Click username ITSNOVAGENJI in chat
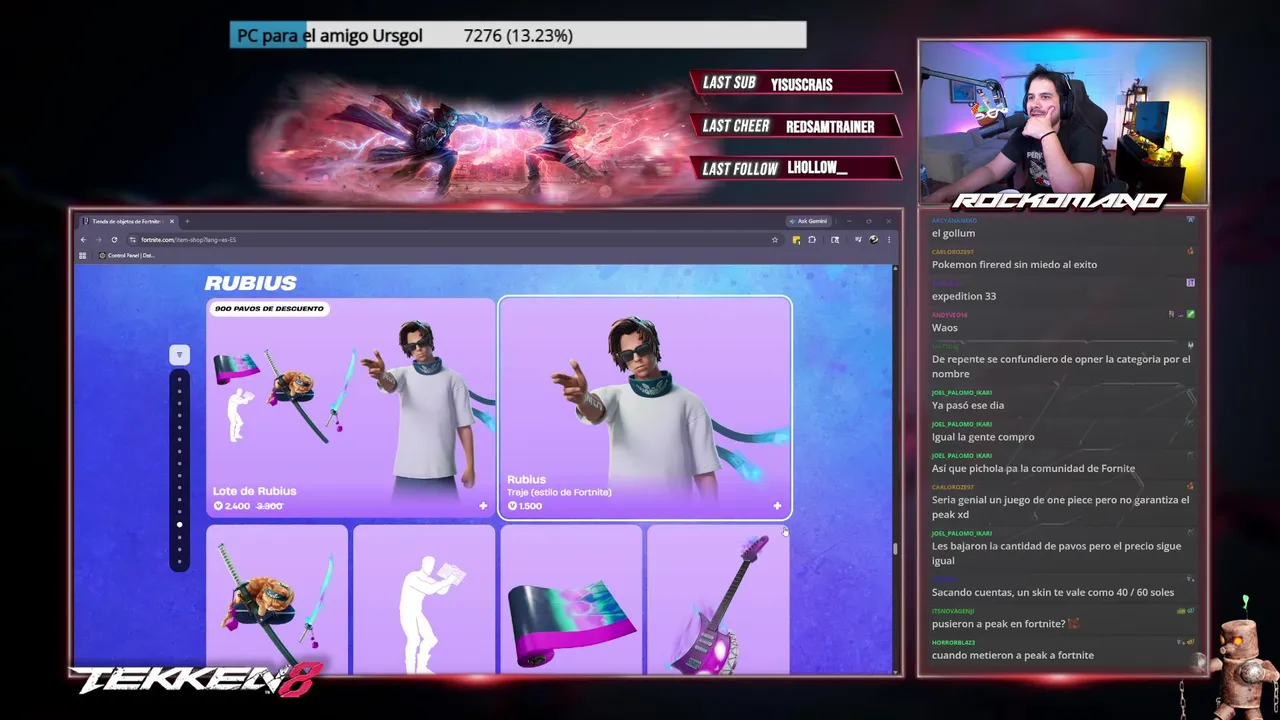The width and height of the screenshot is (1280, 720). (953, 611)
